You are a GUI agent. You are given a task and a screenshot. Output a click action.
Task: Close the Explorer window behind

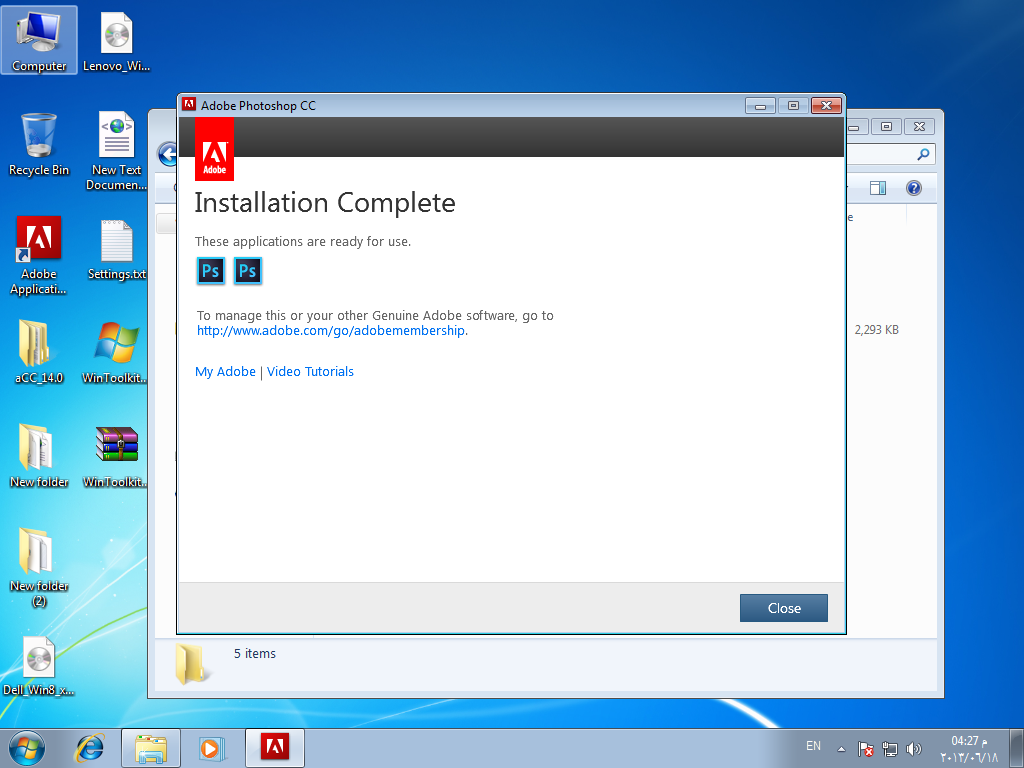(x=920, y=127)
